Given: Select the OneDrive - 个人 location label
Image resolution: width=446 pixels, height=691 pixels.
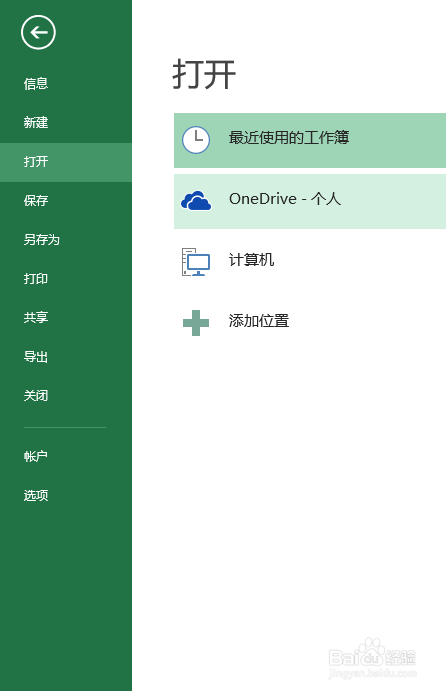Looking at the screenshot, I should click(285, 199).
